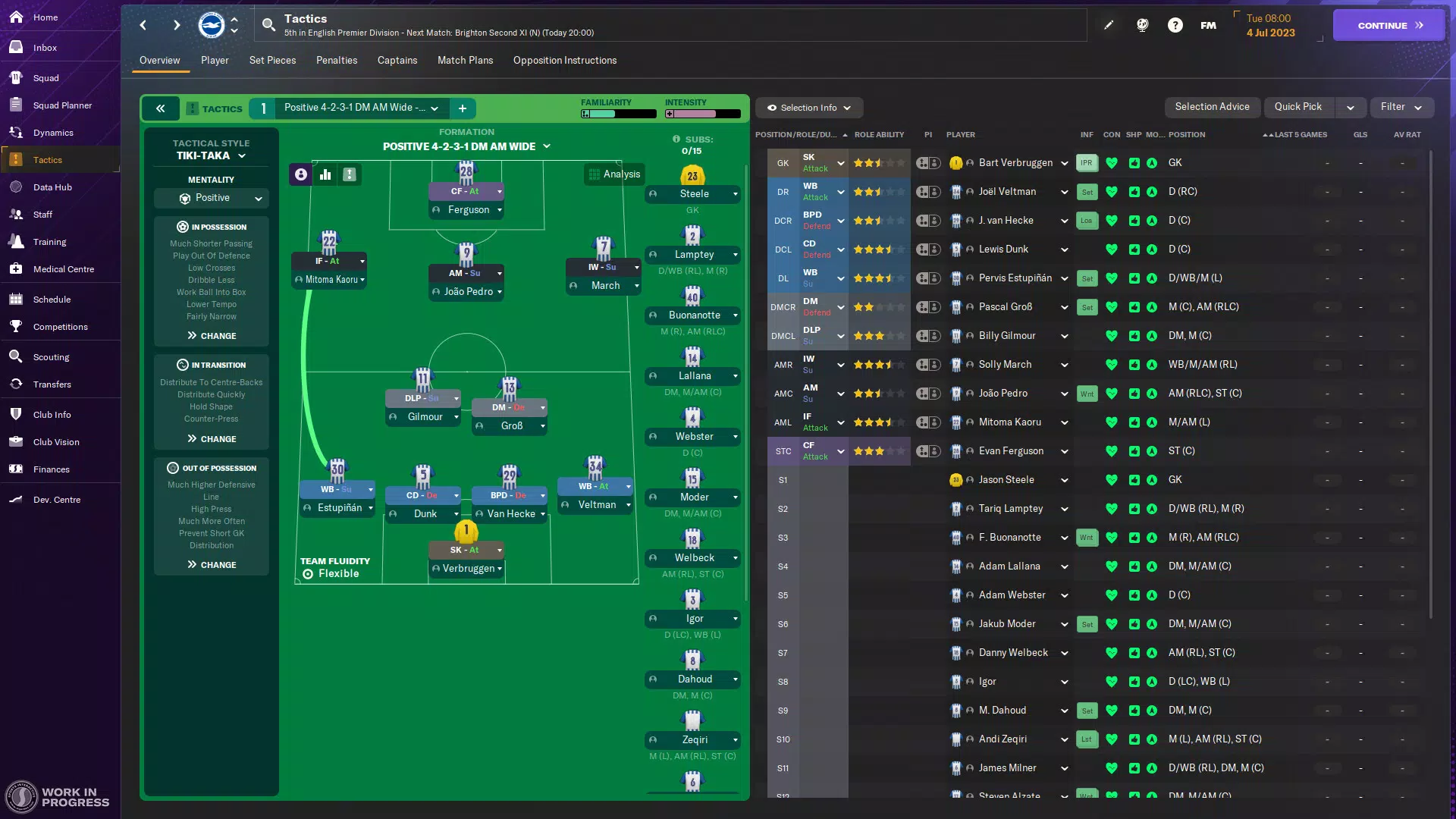Screen dimensions: 1456x819
Task: Select the bar chart analysis icon
Action: pos(326,175)
